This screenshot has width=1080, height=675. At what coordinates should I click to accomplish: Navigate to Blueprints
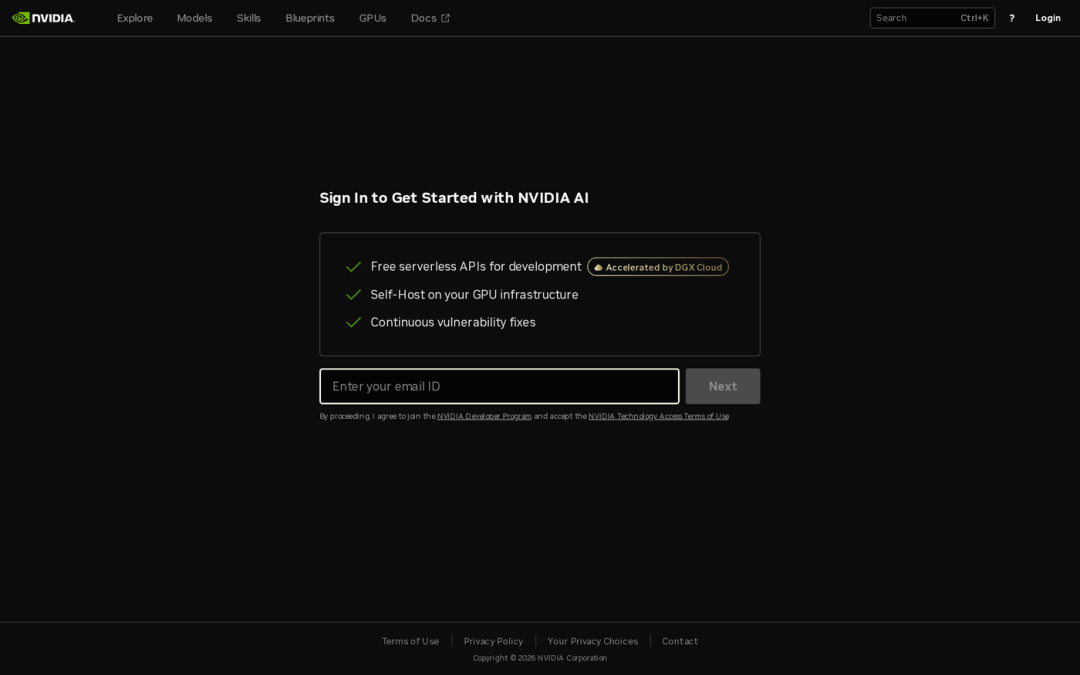[x=310, y=18]
